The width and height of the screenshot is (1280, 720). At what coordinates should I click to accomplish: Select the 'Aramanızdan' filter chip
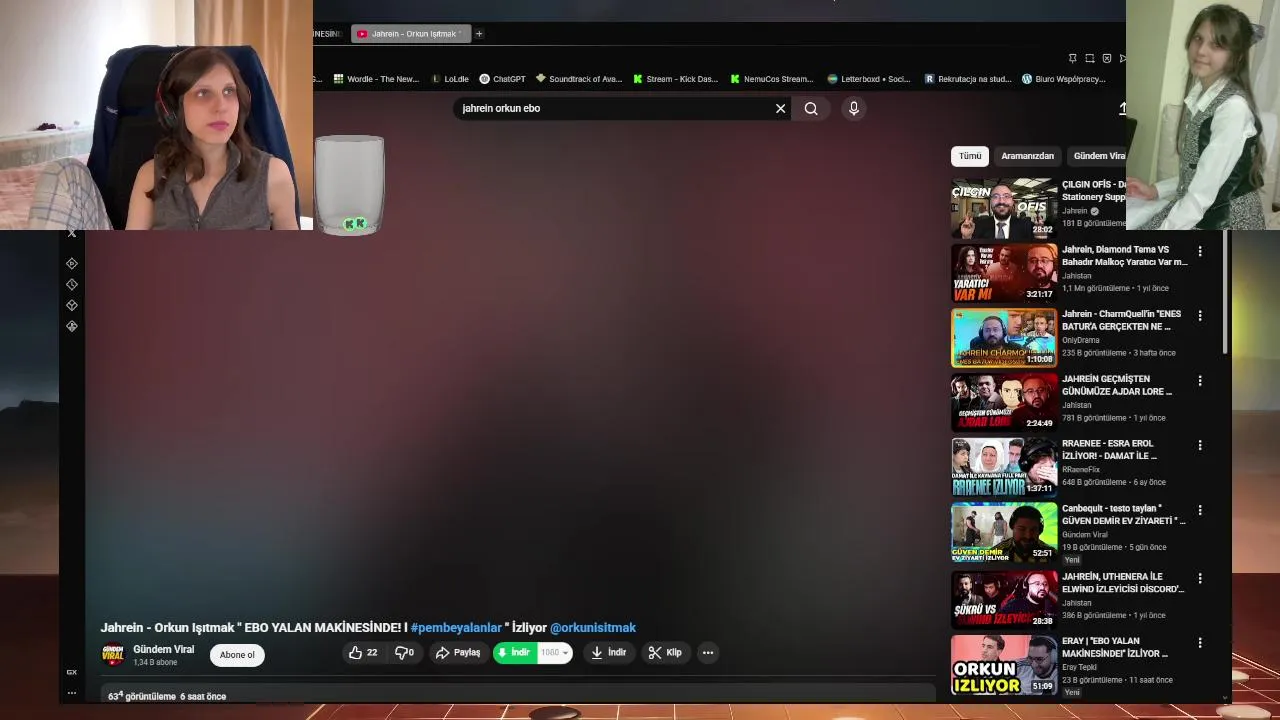point(1027,156)
